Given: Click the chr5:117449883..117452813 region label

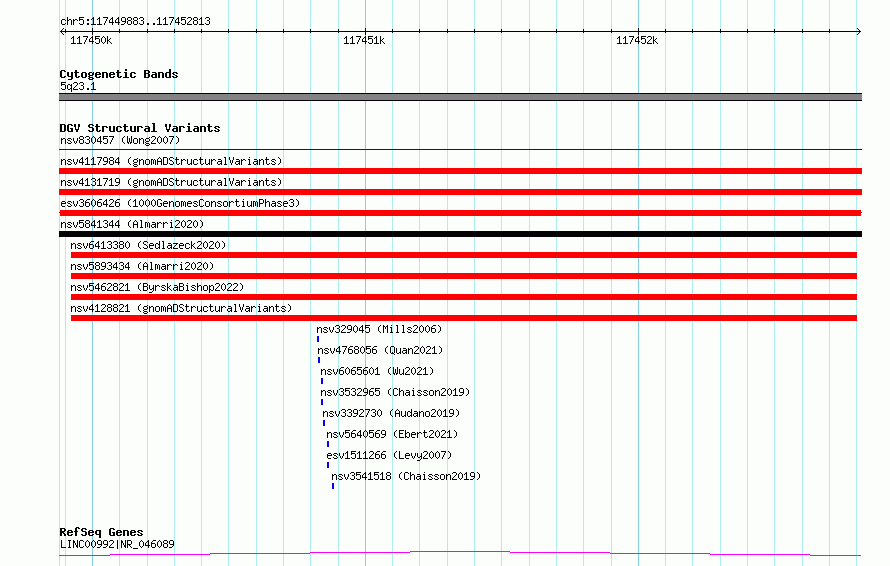Looking at the screenshot, I should tap(135, 21).
